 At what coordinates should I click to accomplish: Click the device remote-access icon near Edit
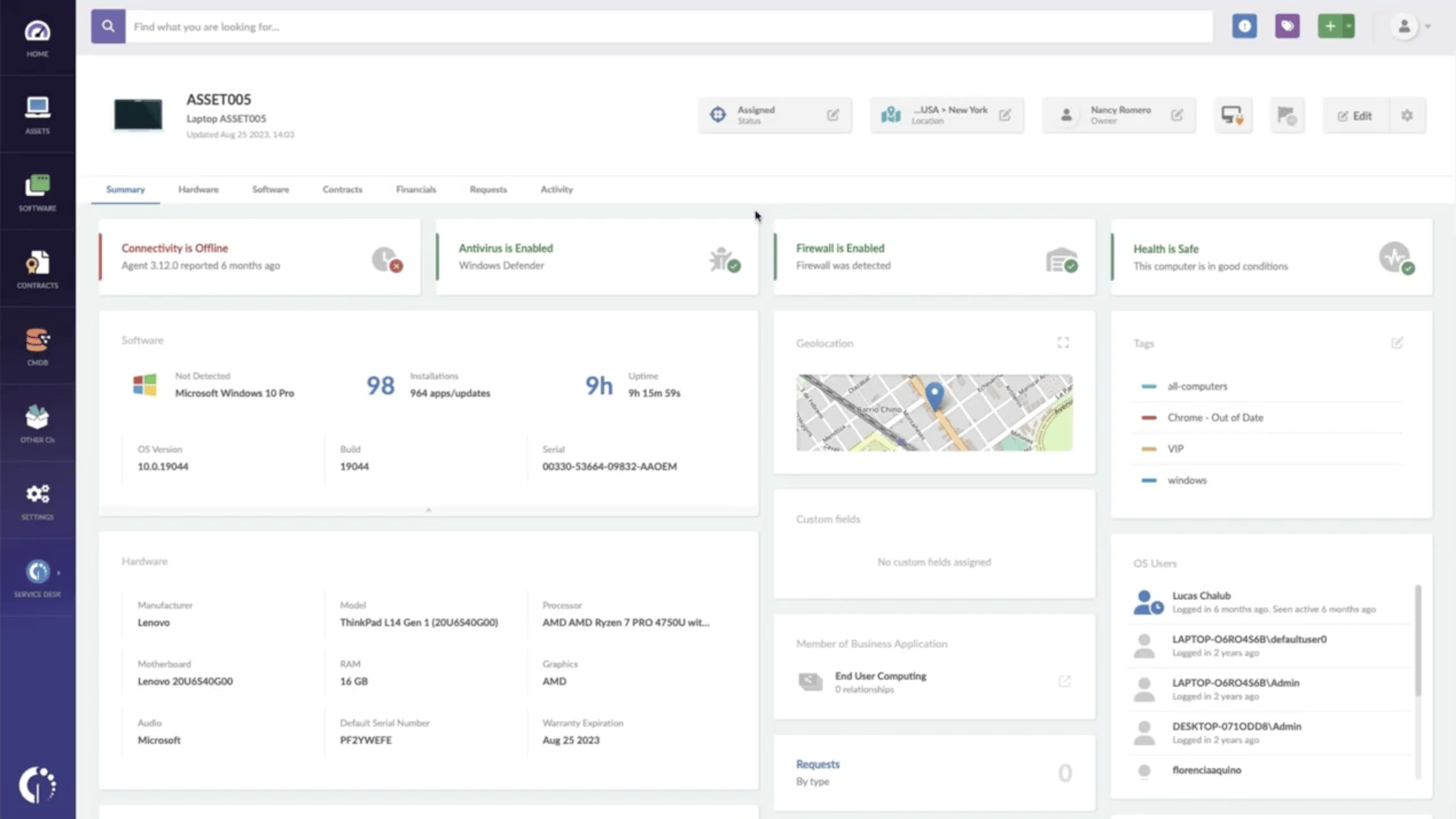tap(1233, 115)
